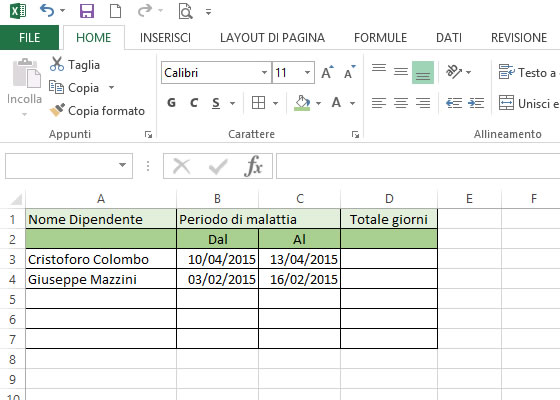This screenshot has width=560, height=400.
Task: Toggle bottom vertical alignment (highlighted)
Action: (423, 72)
